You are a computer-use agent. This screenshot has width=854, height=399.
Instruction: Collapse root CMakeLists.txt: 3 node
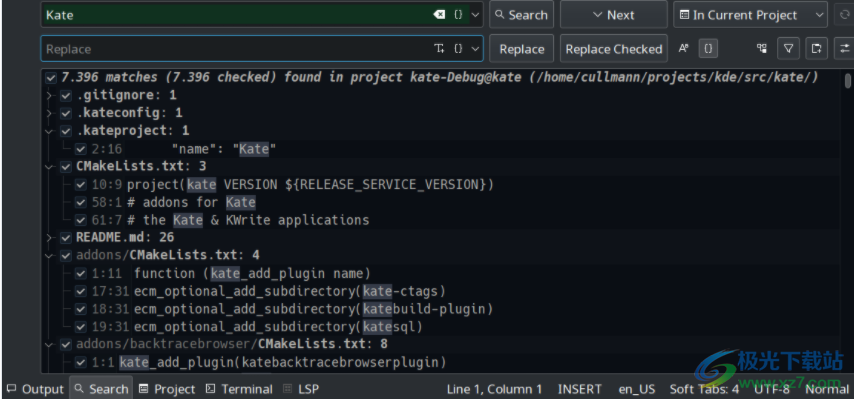coord(50,166)
